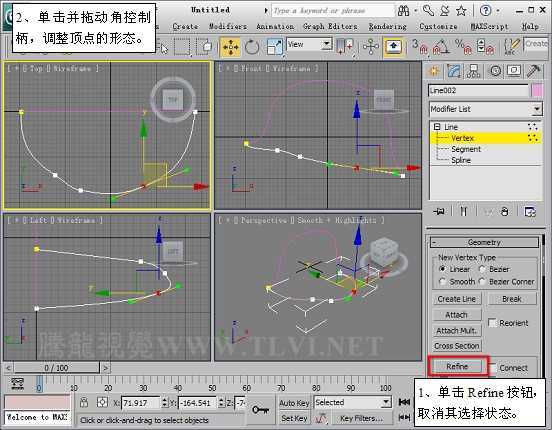Screen dimensions: 552x430
Task: Select the Scale transform tool
Action: [274, 47]
